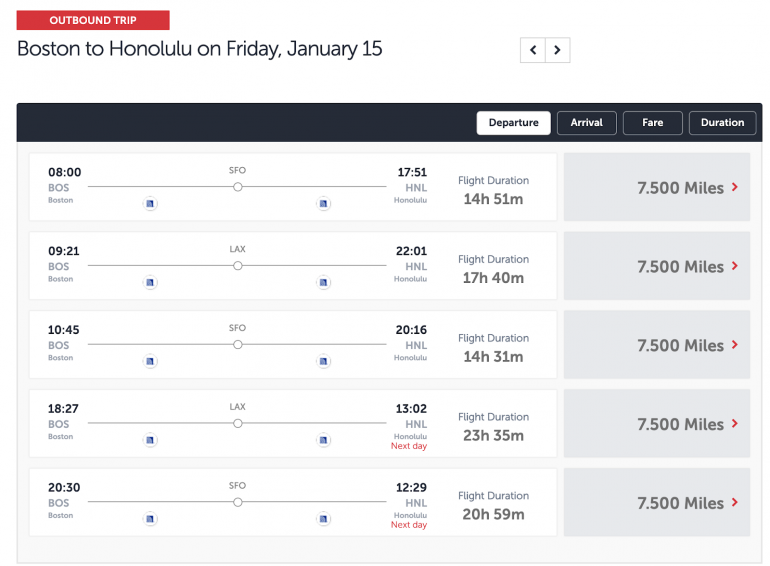Click second-leg airline icon on 20:30 flight
Viewport: 770px width, 566px height.
click(323, 519)
